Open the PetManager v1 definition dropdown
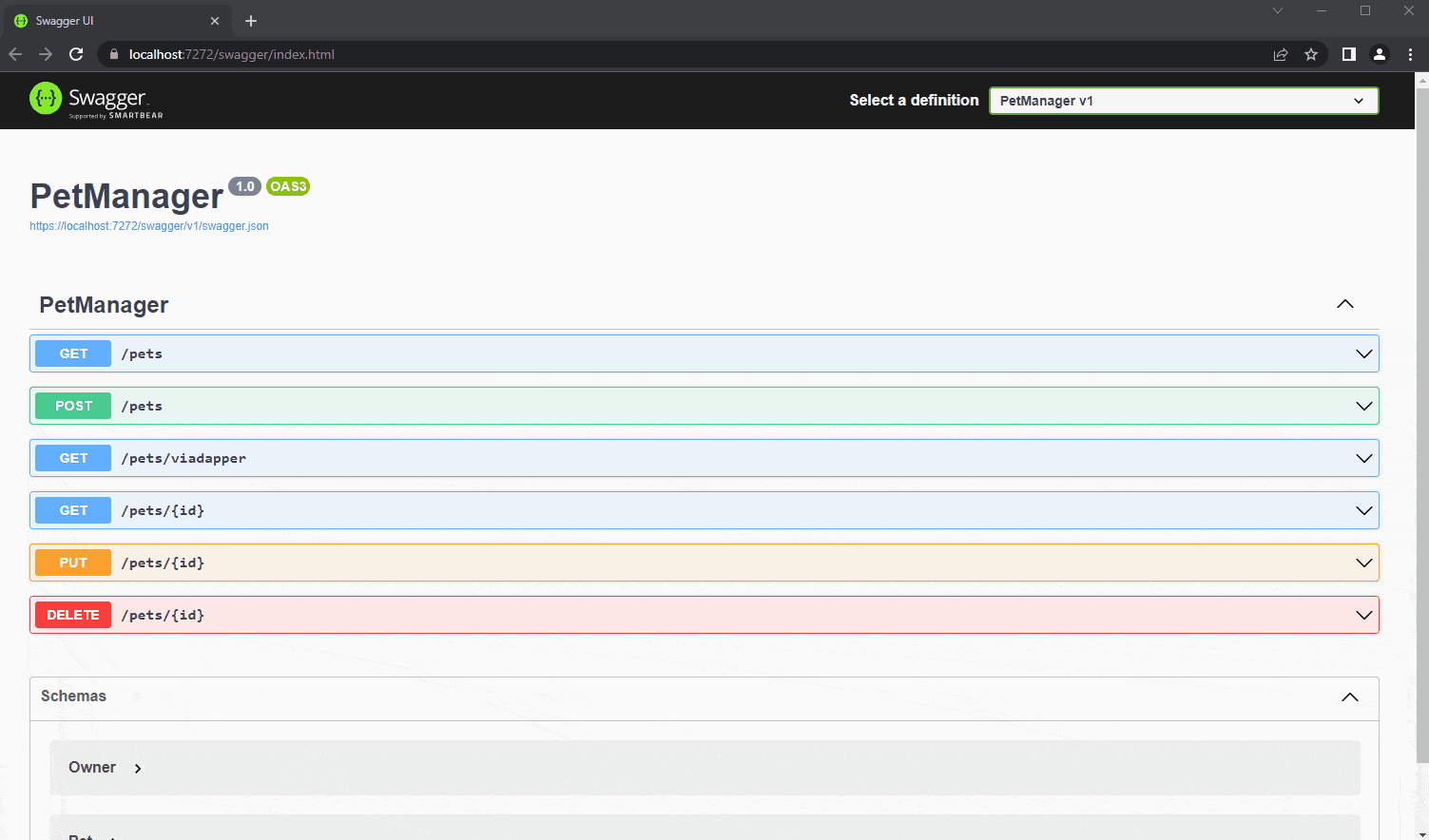This screenshot has width=1429, height=840. point(1184,101)
